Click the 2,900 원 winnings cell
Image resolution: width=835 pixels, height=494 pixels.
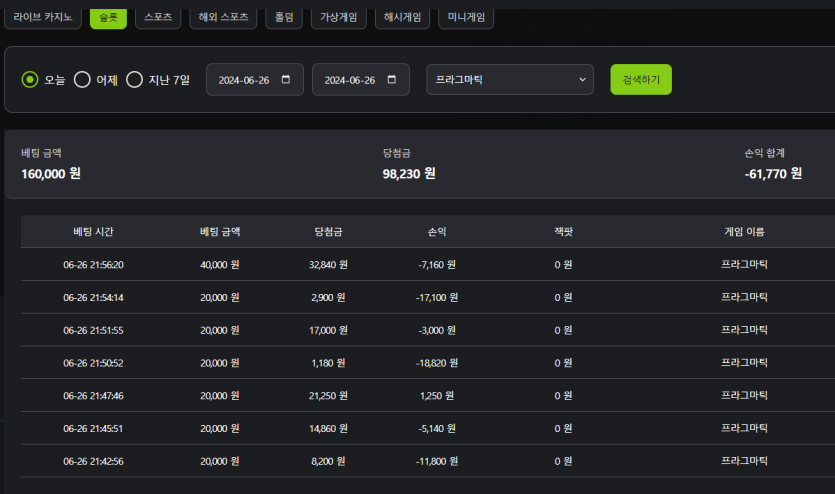pyautogui.click(x=329, y=298)
